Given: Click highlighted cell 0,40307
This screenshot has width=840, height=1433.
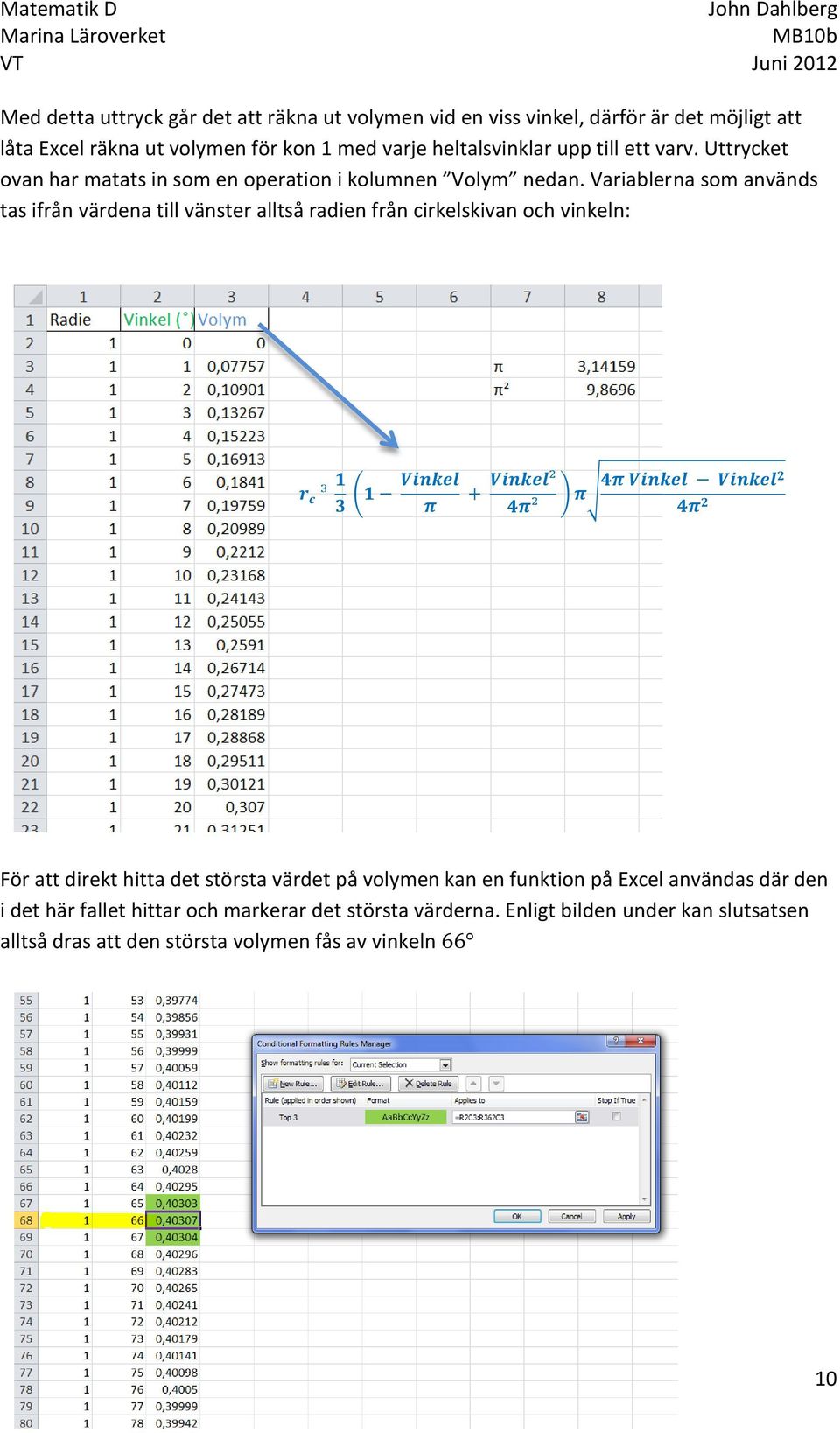Looking at the screenshot, I should [175, 1220].
